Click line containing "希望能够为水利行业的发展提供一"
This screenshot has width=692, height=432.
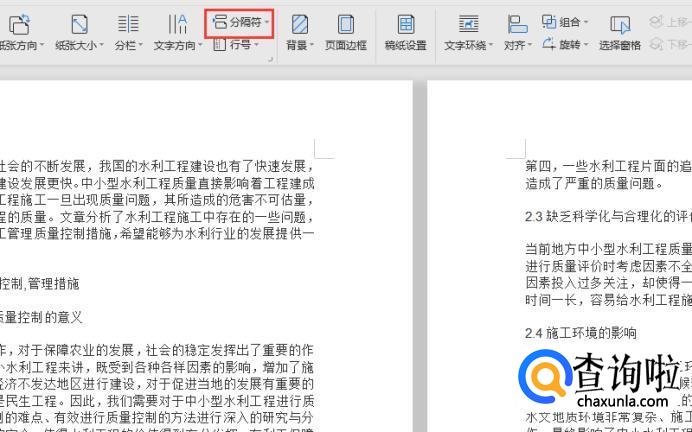pos(157,234)
